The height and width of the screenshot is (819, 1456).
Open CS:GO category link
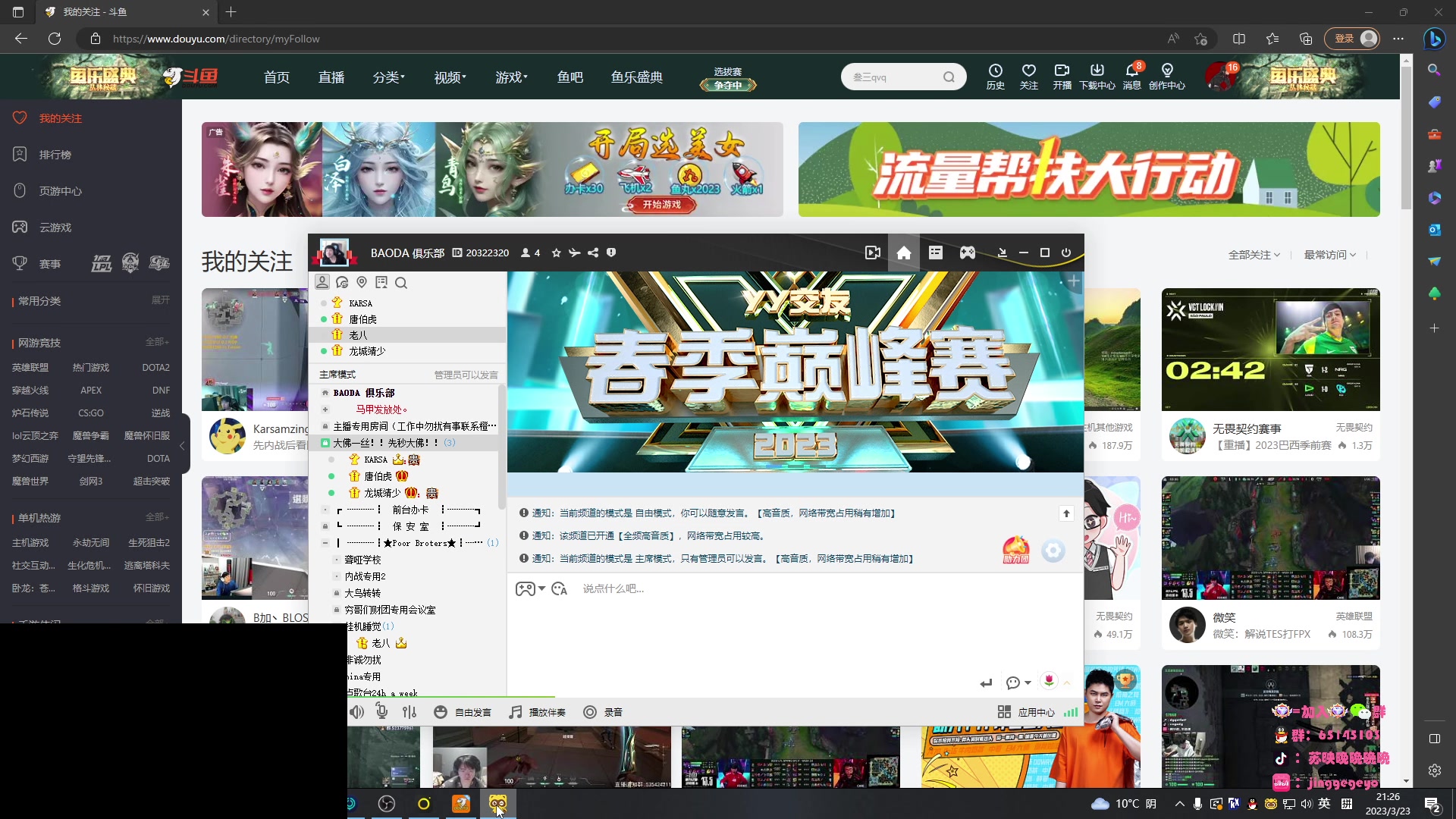pos(91,413)
